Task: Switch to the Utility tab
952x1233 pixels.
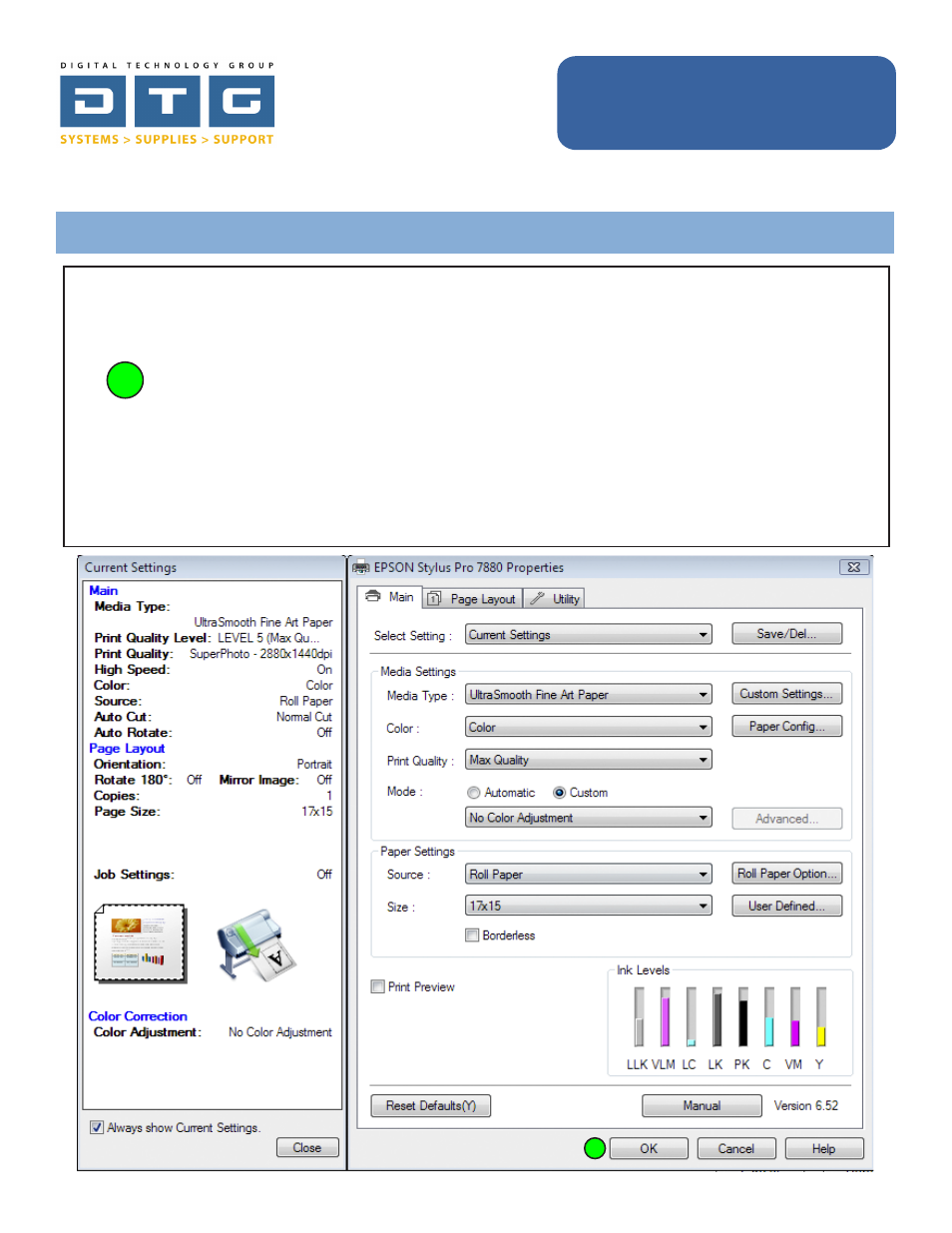Action: [x=554, y=599]
